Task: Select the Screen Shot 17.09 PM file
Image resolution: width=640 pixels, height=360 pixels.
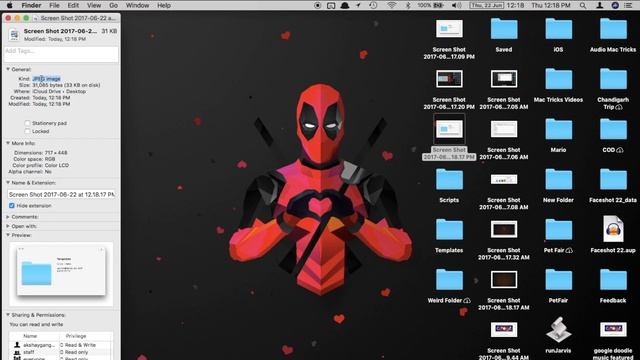Action: [449, 29]
